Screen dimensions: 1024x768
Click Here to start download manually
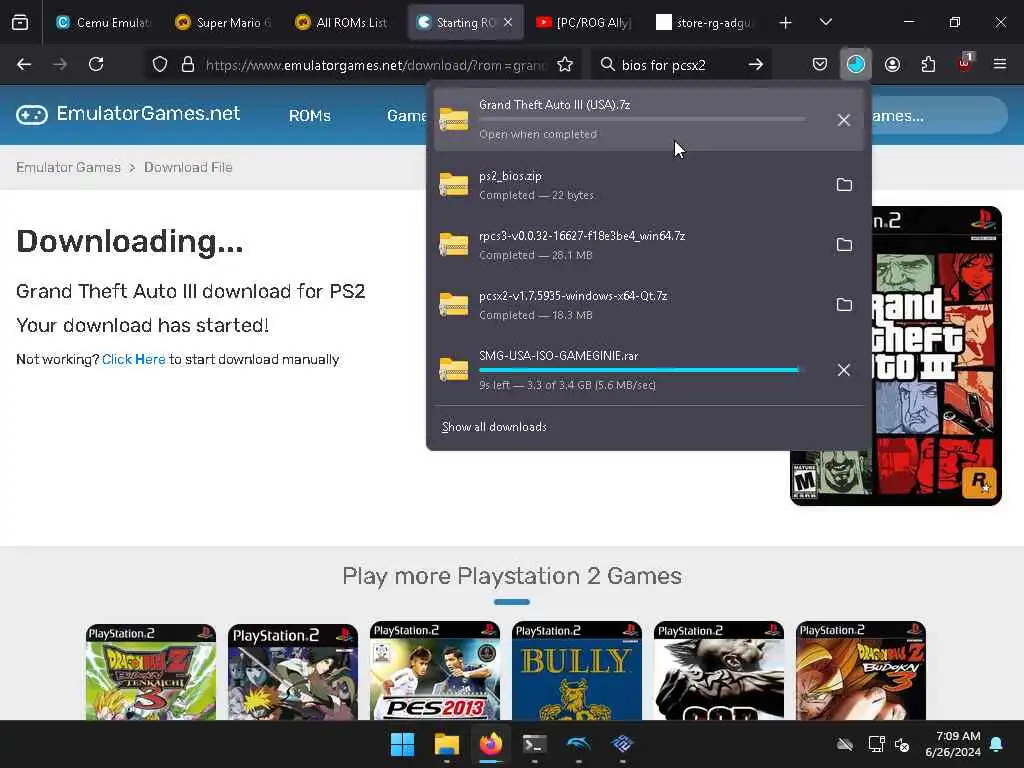[133, 359]
